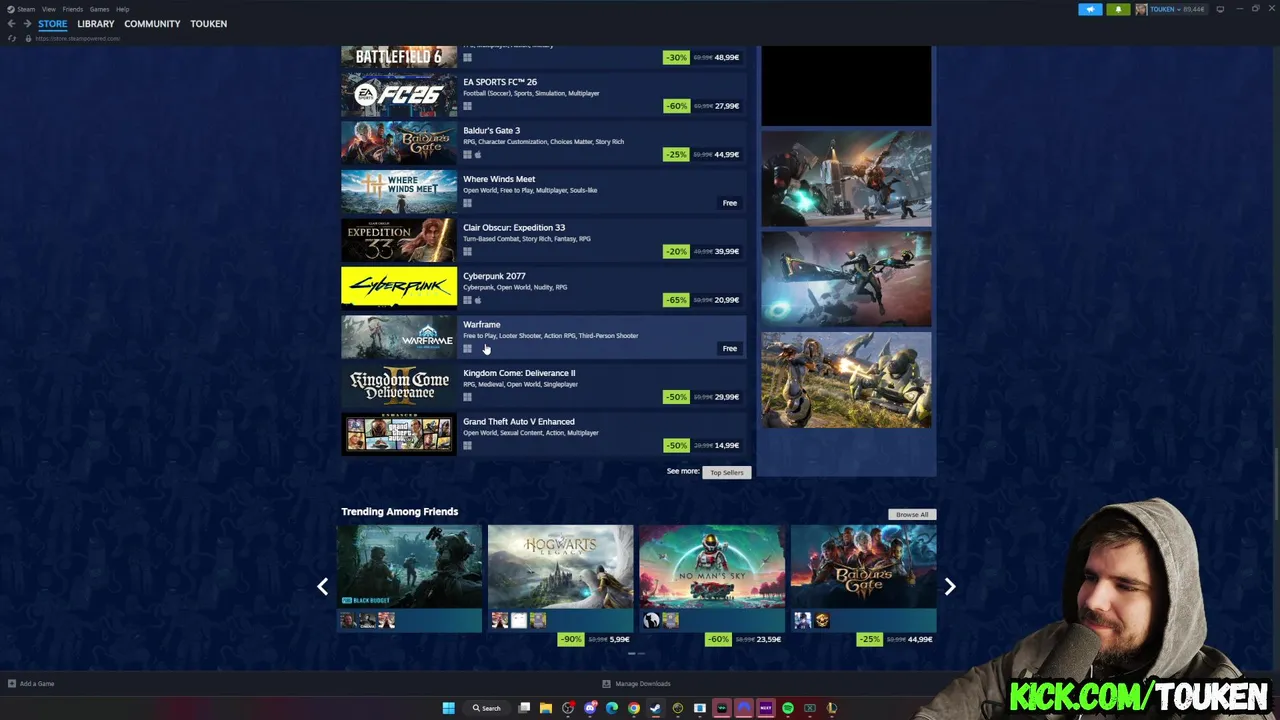
Task: Click the Windows platform icon under Warframe
Action: (467, 349)
